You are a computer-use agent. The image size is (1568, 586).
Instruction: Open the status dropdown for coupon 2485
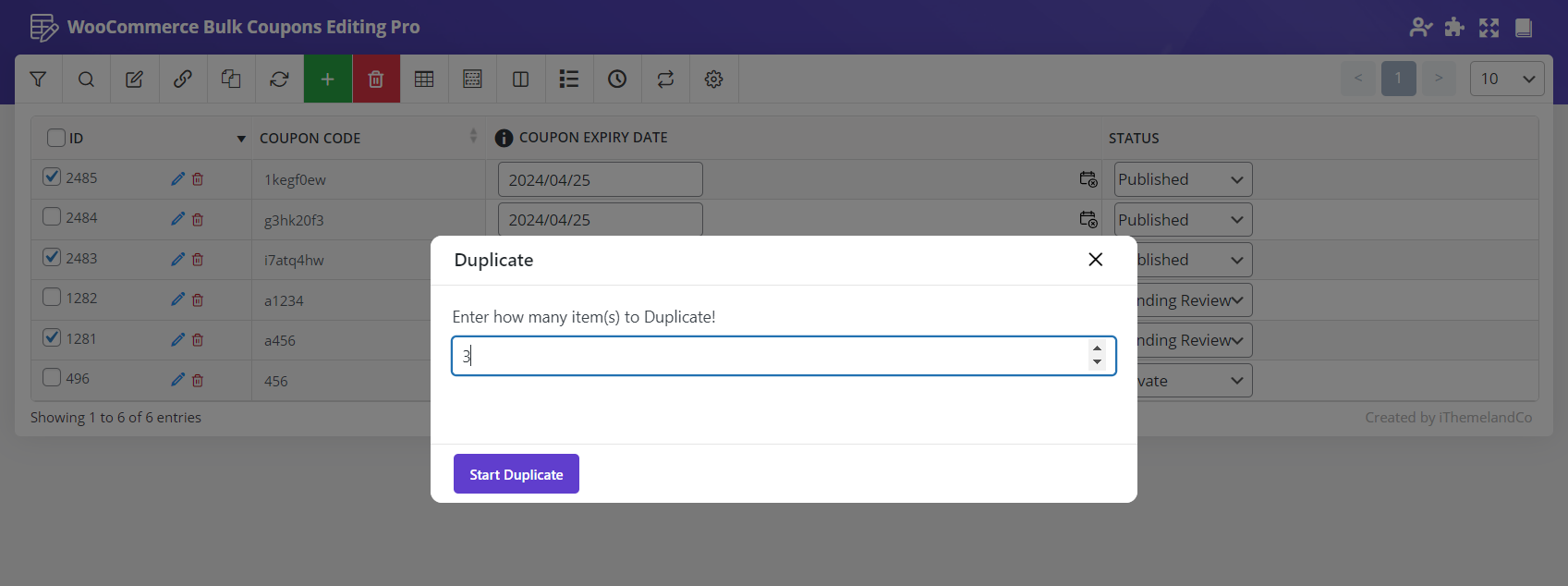(x=1182, y=179)
